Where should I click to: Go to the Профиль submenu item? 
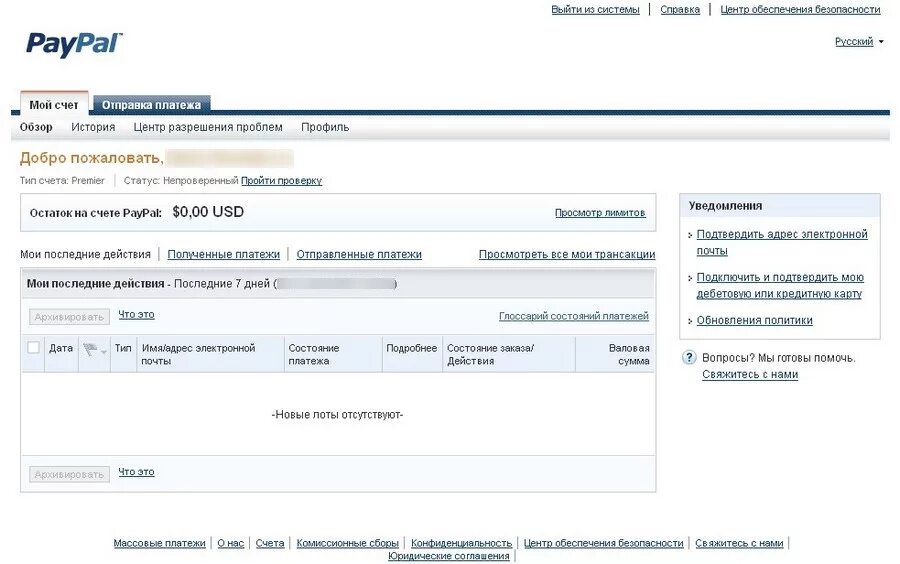pyautogui.click(x=325, y=127)
